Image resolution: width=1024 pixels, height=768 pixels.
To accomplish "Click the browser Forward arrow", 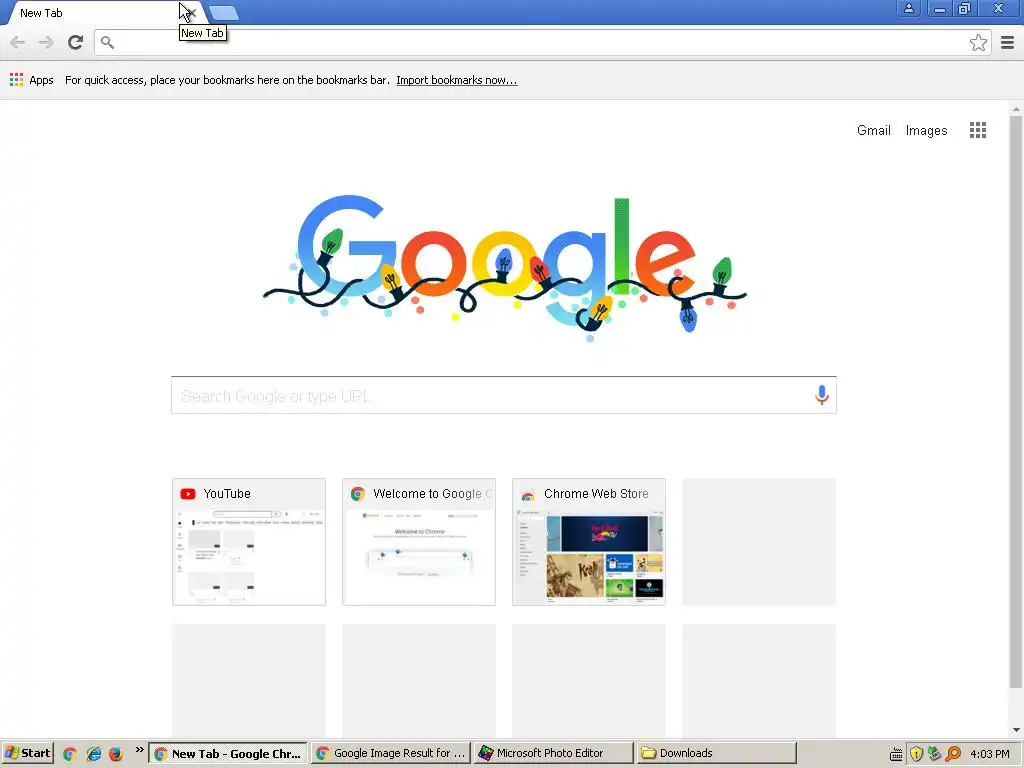I will [x=46, y=43].
